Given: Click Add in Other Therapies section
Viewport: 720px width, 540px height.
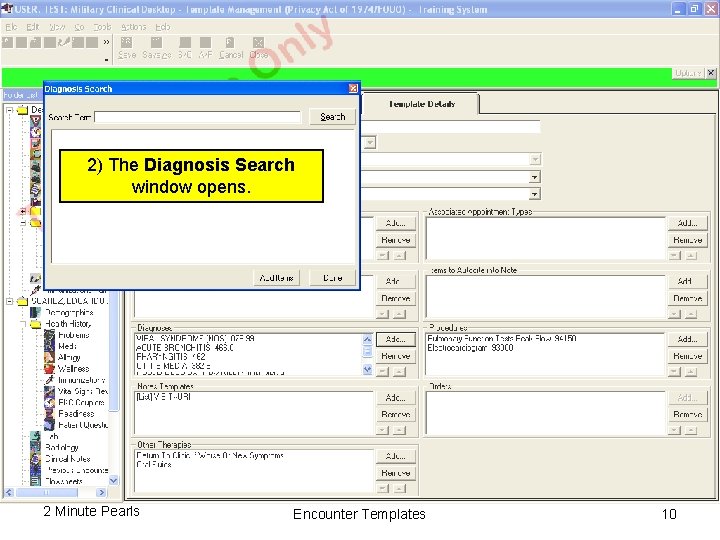Looking at the screenshot, I should [395, 456].
